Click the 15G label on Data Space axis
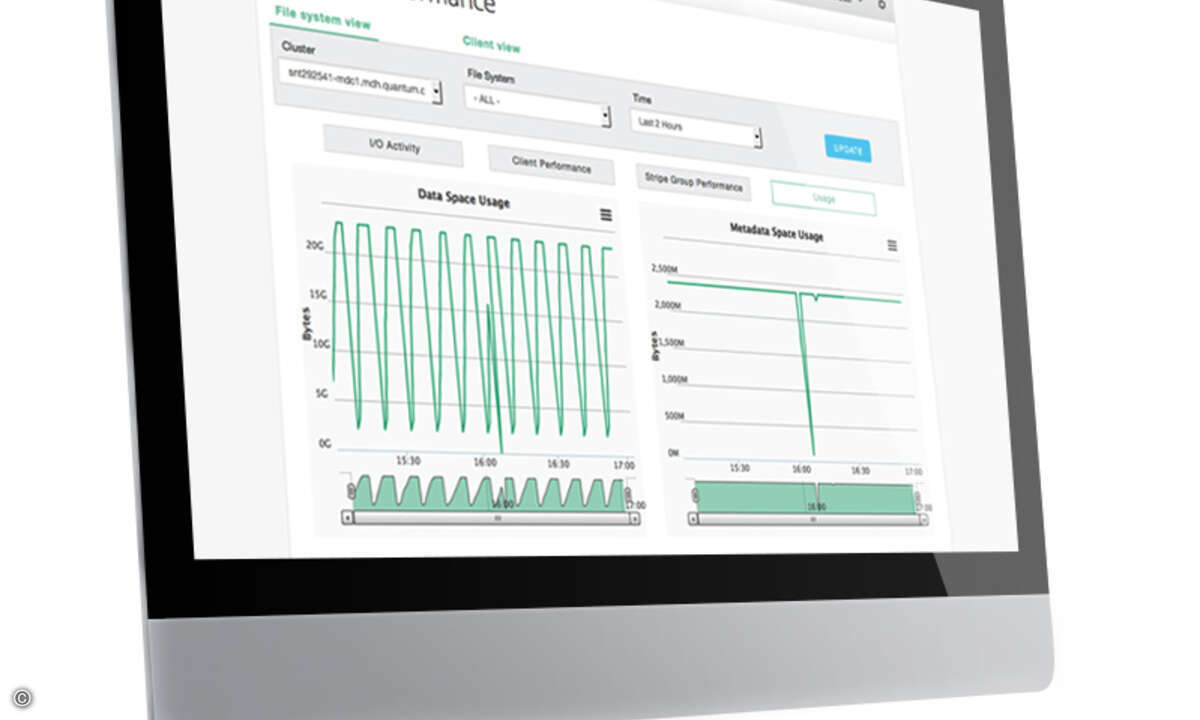The width and height of the screenshot is (1200, 720). [x=318, y=294]
